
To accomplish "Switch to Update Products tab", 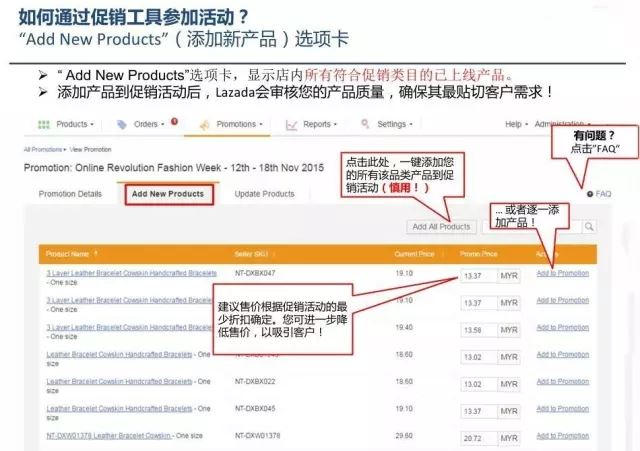I will coord(264,194).
